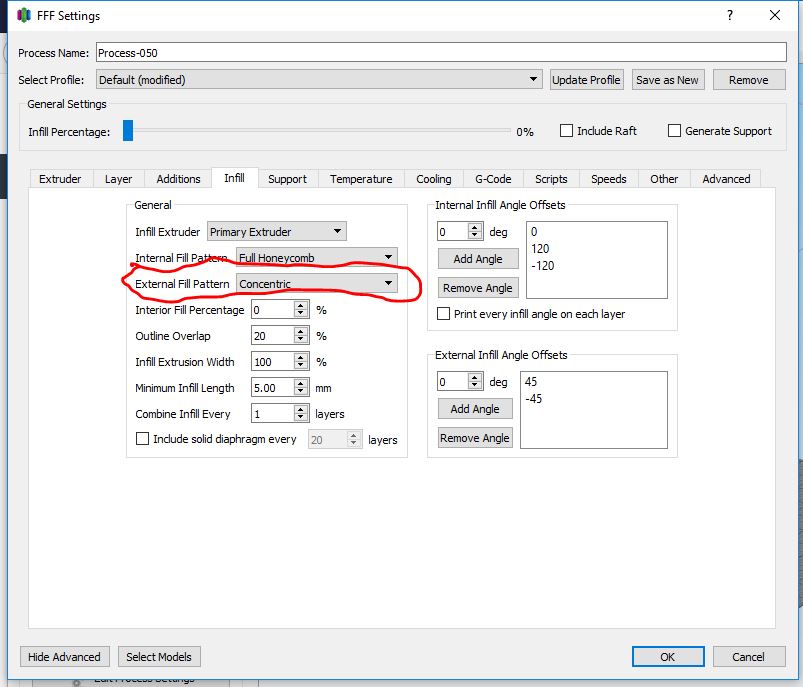The image size is (803, 687).
Task: Decrease Minimum Infill Length with down arrow
Action: coord(301,392)
